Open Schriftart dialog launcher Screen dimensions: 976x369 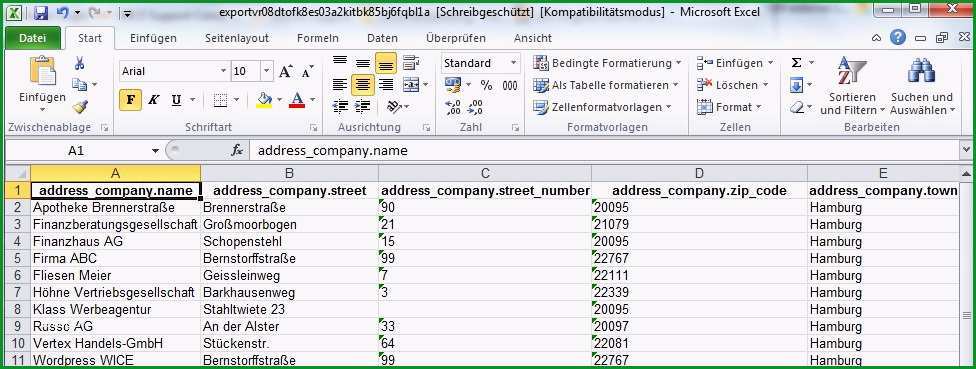click(313, 128)
